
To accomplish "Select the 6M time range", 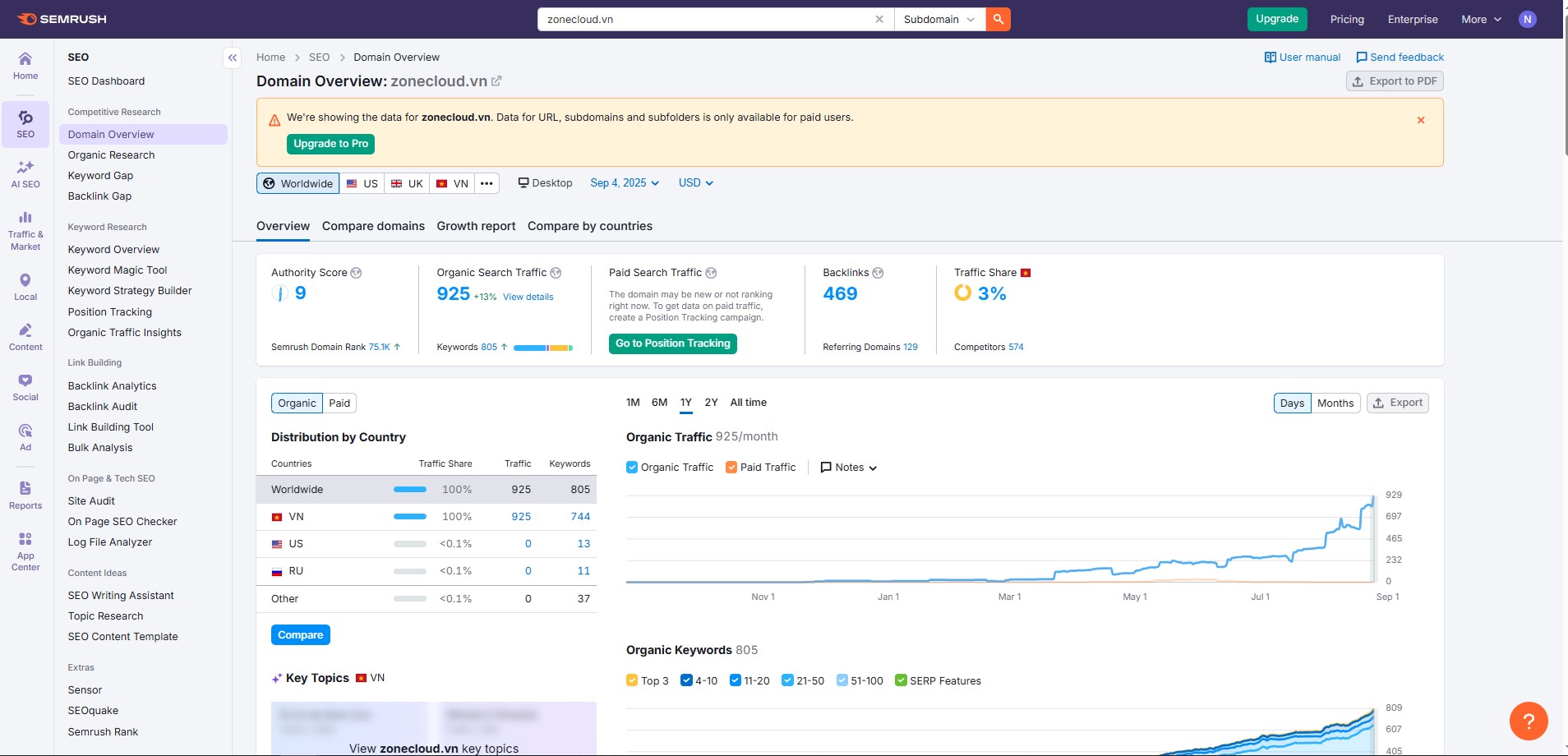I will 659,403.
